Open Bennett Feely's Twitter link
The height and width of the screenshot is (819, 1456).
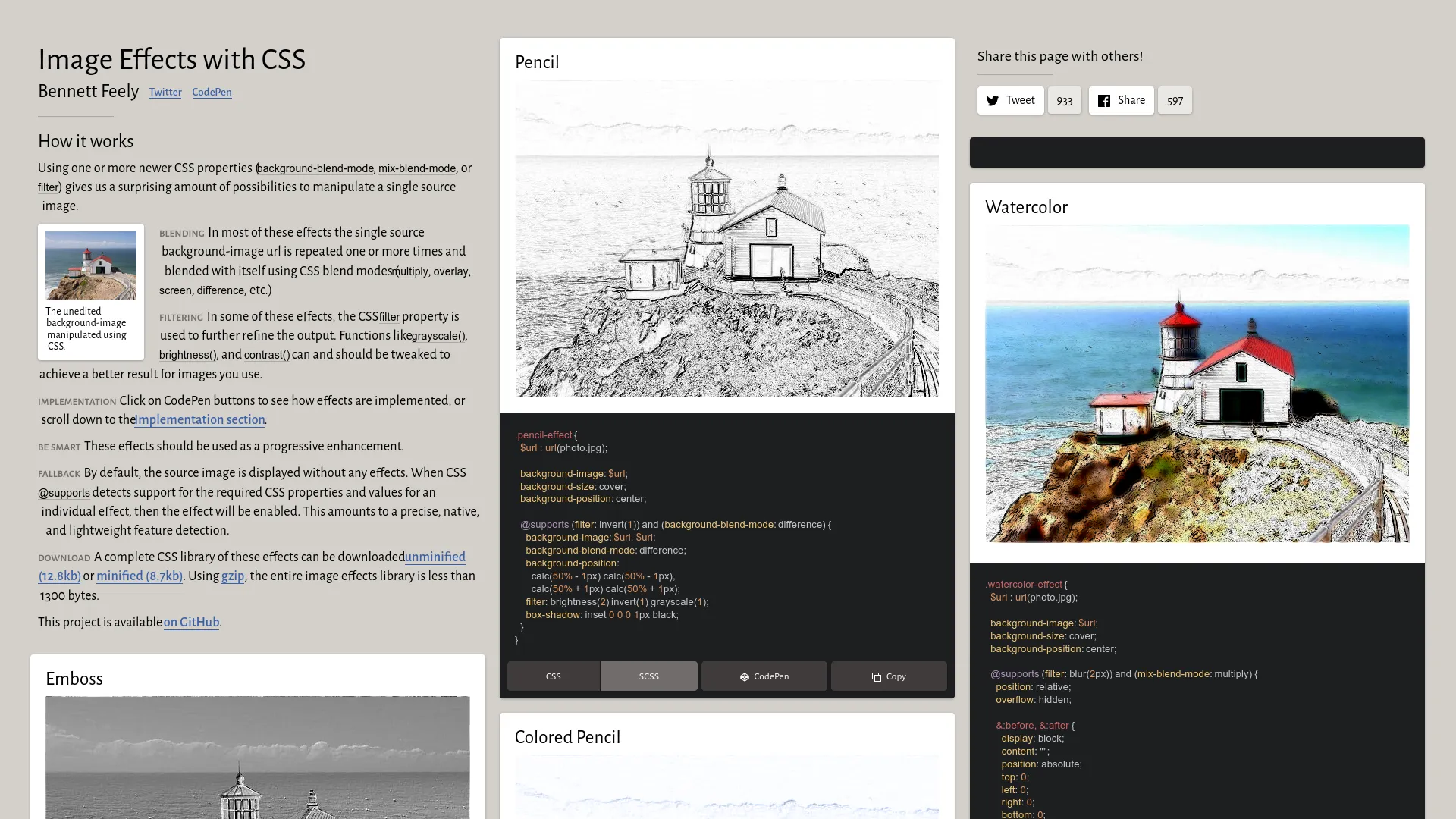pyautogui.click(x=165, y=93)
